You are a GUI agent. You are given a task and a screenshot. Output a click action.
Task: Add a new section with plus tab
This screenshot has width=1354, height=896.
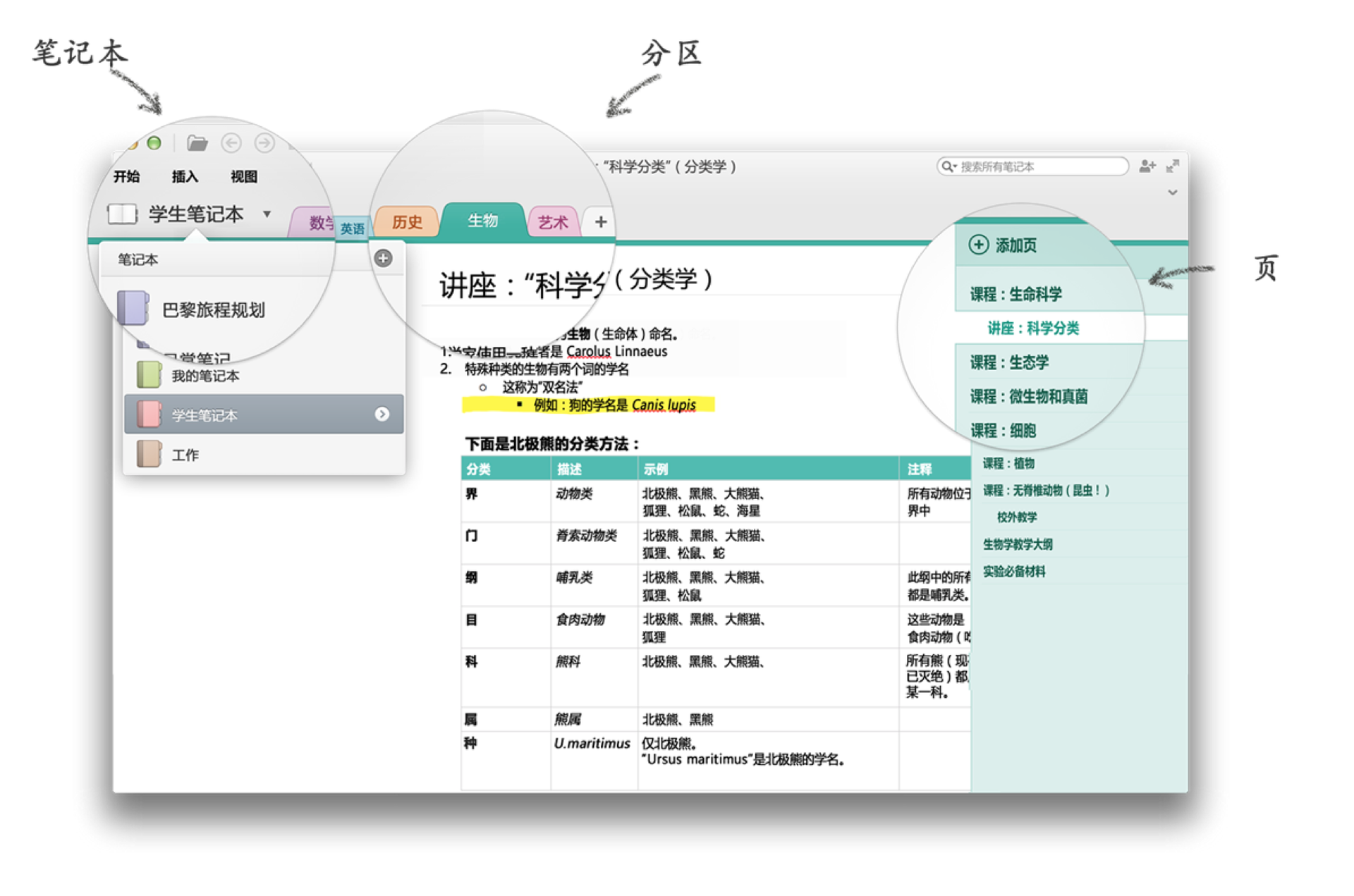click(600, 222)
